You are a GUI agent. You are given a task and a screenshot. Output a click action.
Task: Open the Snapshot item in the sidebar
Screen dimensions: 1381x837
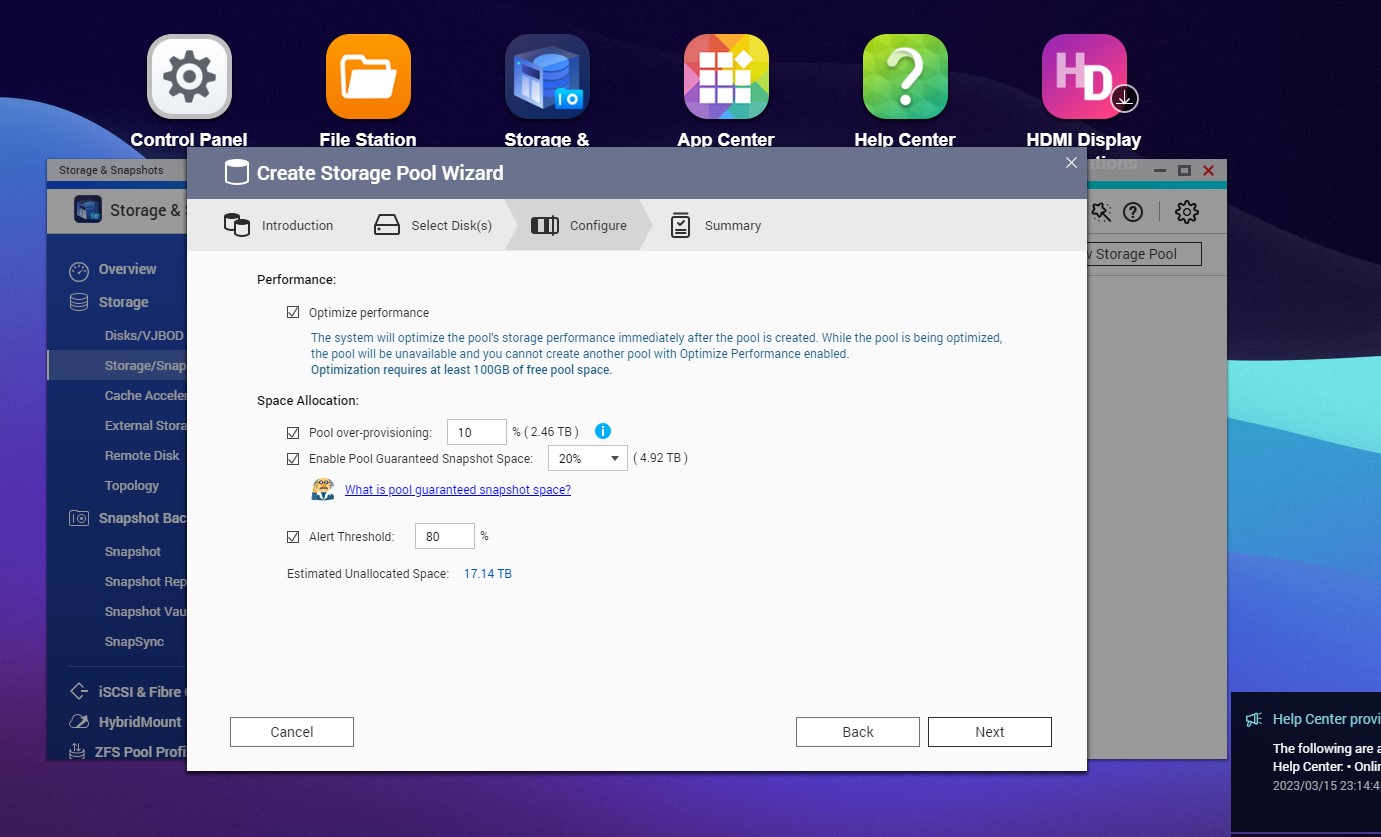click(133, 551)
